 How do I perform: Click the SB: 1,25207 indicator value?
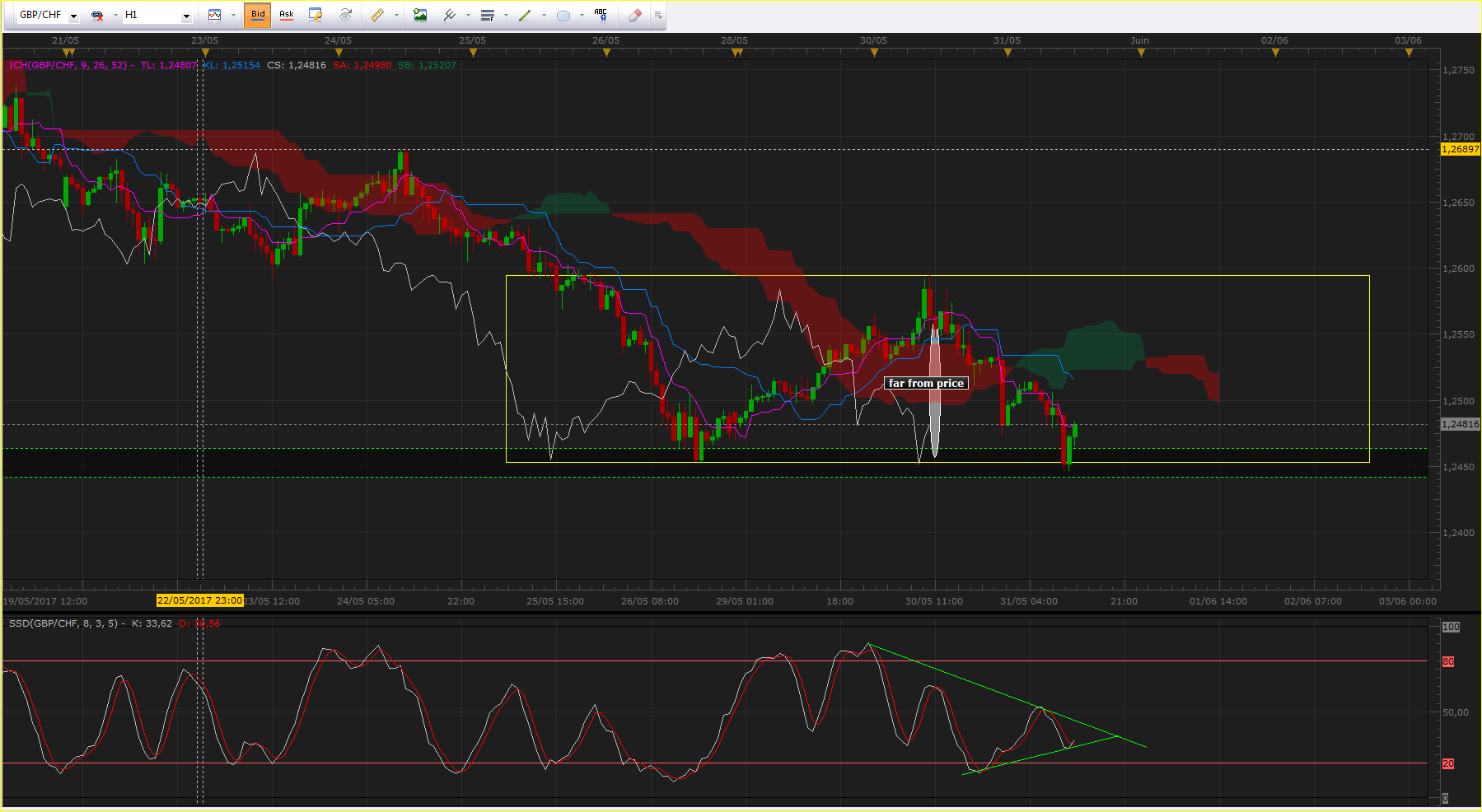point(427,65)
